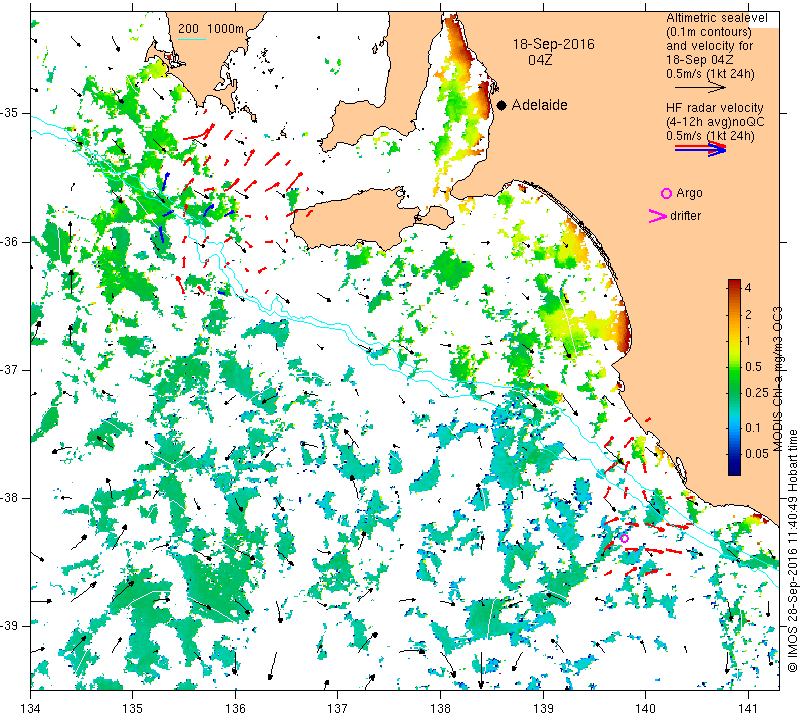Click the '18-Sep-2016' date label
Screen dimensions: 800x720
[x=554, y=44]
